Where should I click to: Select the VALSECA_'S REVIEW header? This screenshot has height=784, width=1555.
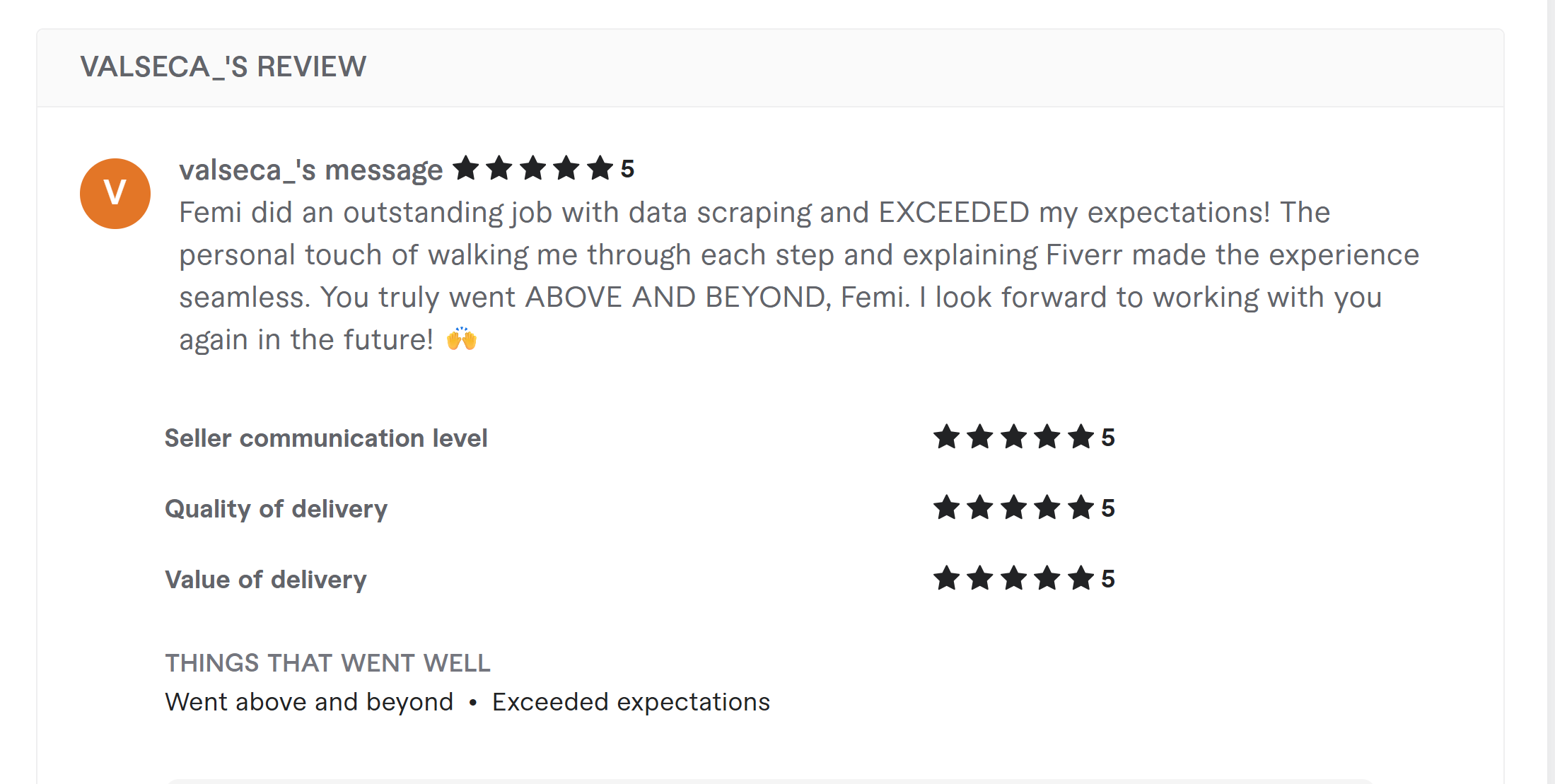pos(223,67)
